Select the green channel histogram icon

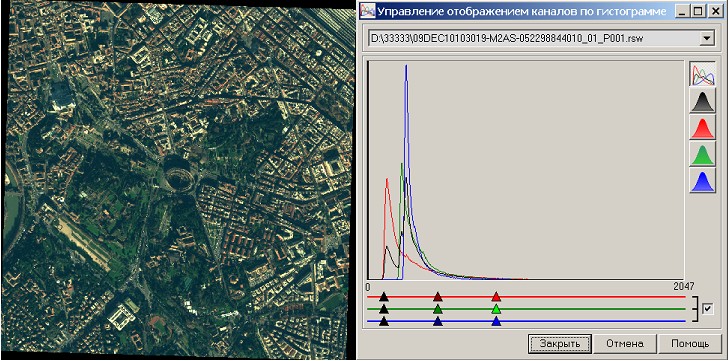(x=702, y=154)
